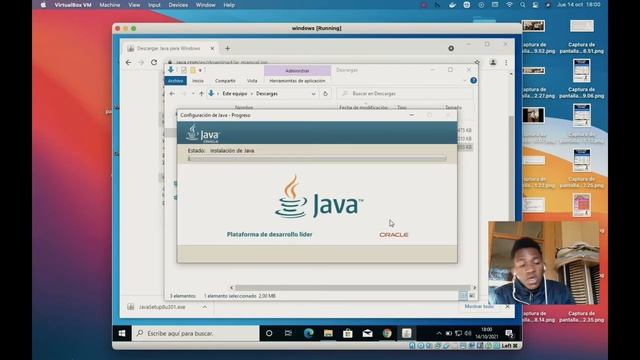Click 'Descargas' in the address breadcrumb
The image size is (640, 360).
267,93
